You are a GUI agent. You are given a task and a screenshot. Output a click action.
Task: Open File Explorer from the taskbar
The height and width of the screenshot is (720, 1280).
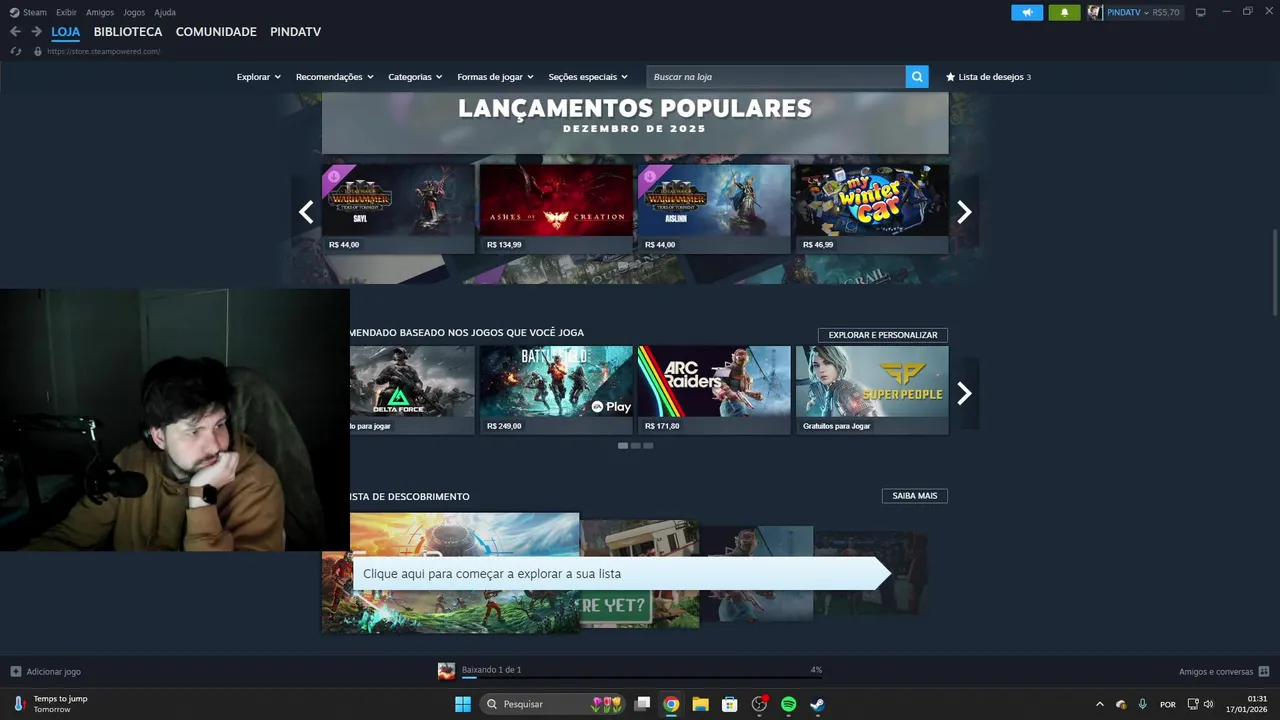[700, 704]
